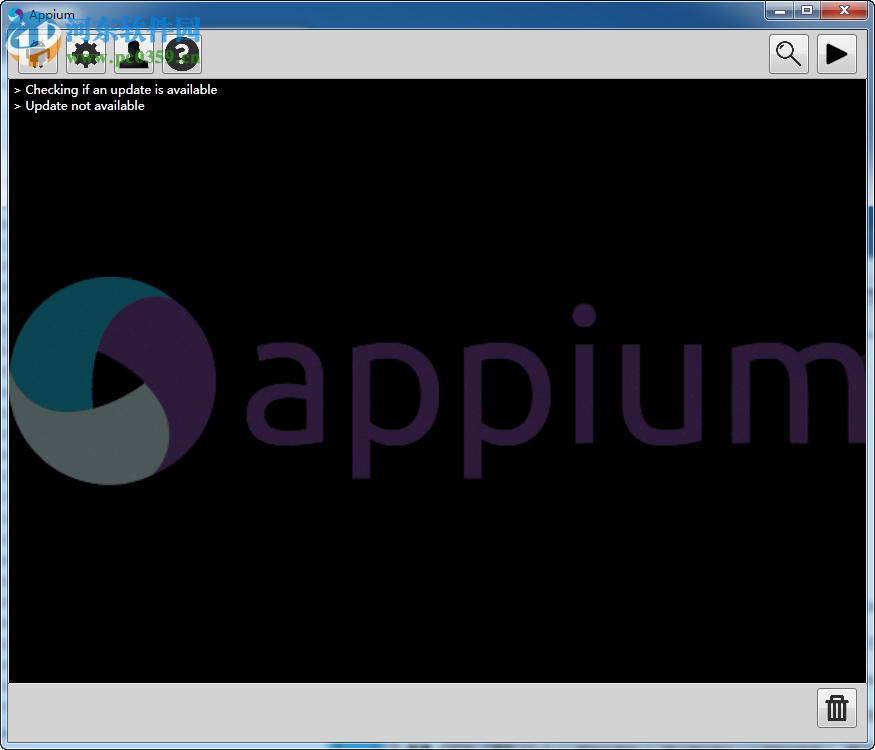Click the Appium icon in the title bar
The image size is (875, 750).
tap(17, 14)
